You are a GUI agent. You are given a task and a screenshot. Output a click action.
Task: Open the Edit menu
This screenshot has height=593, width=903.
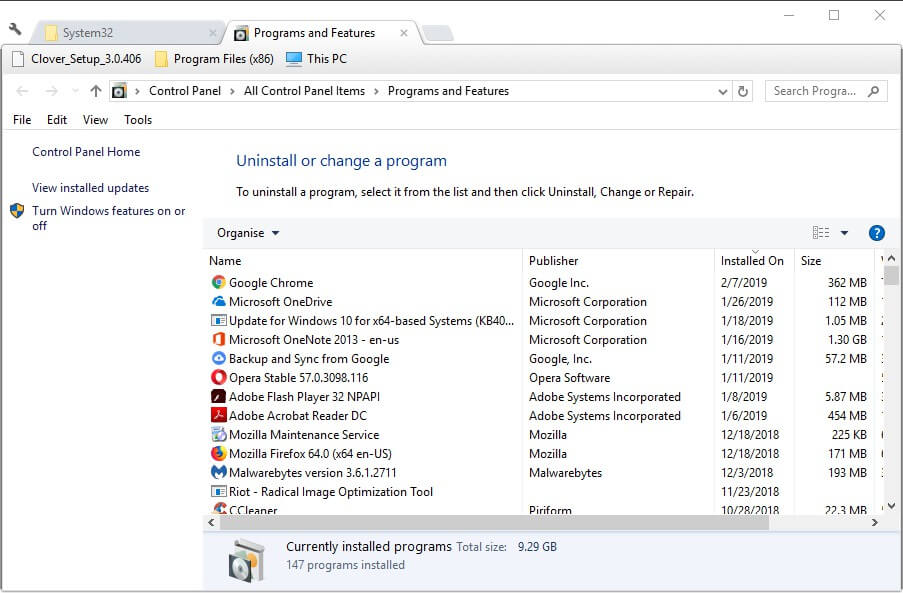pyautogui.click(x=57, y=120)
